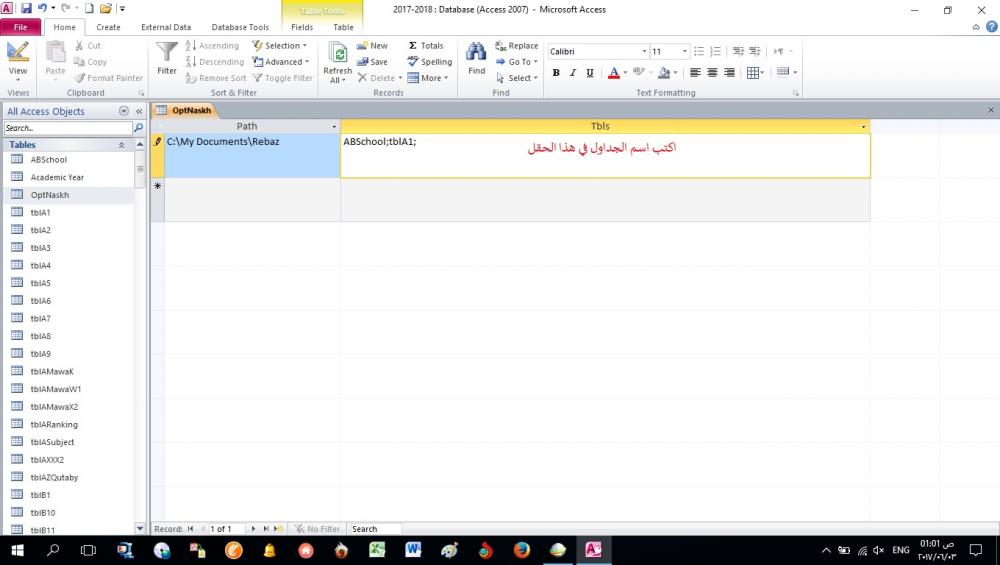Image resolution: width=1000 pixels, height=565 pixels.
Task: Collapse the Tables group in navigation pane
Action: pyautogui.click(x=121, y=145)
